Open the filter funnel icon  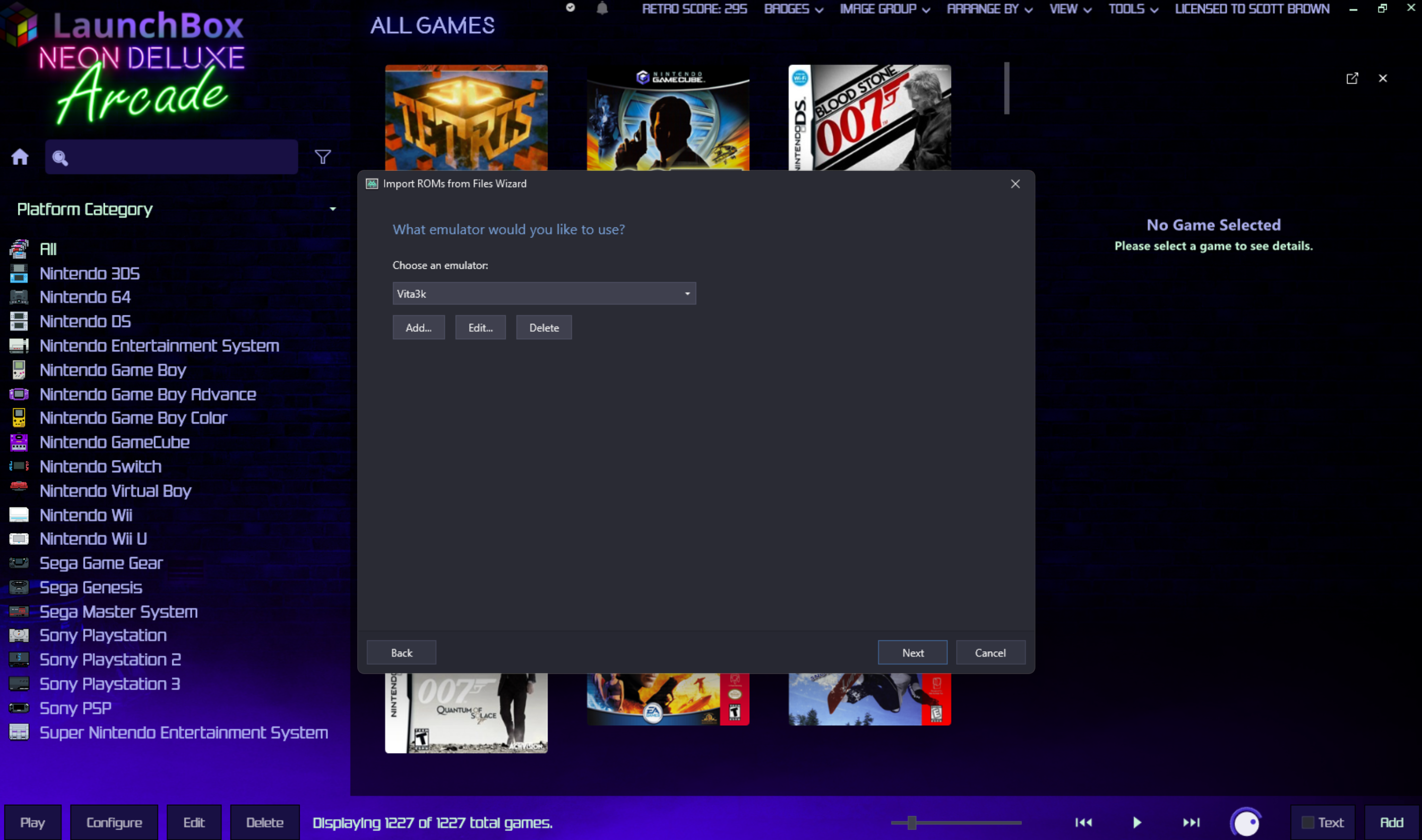(x=322, y=157)
